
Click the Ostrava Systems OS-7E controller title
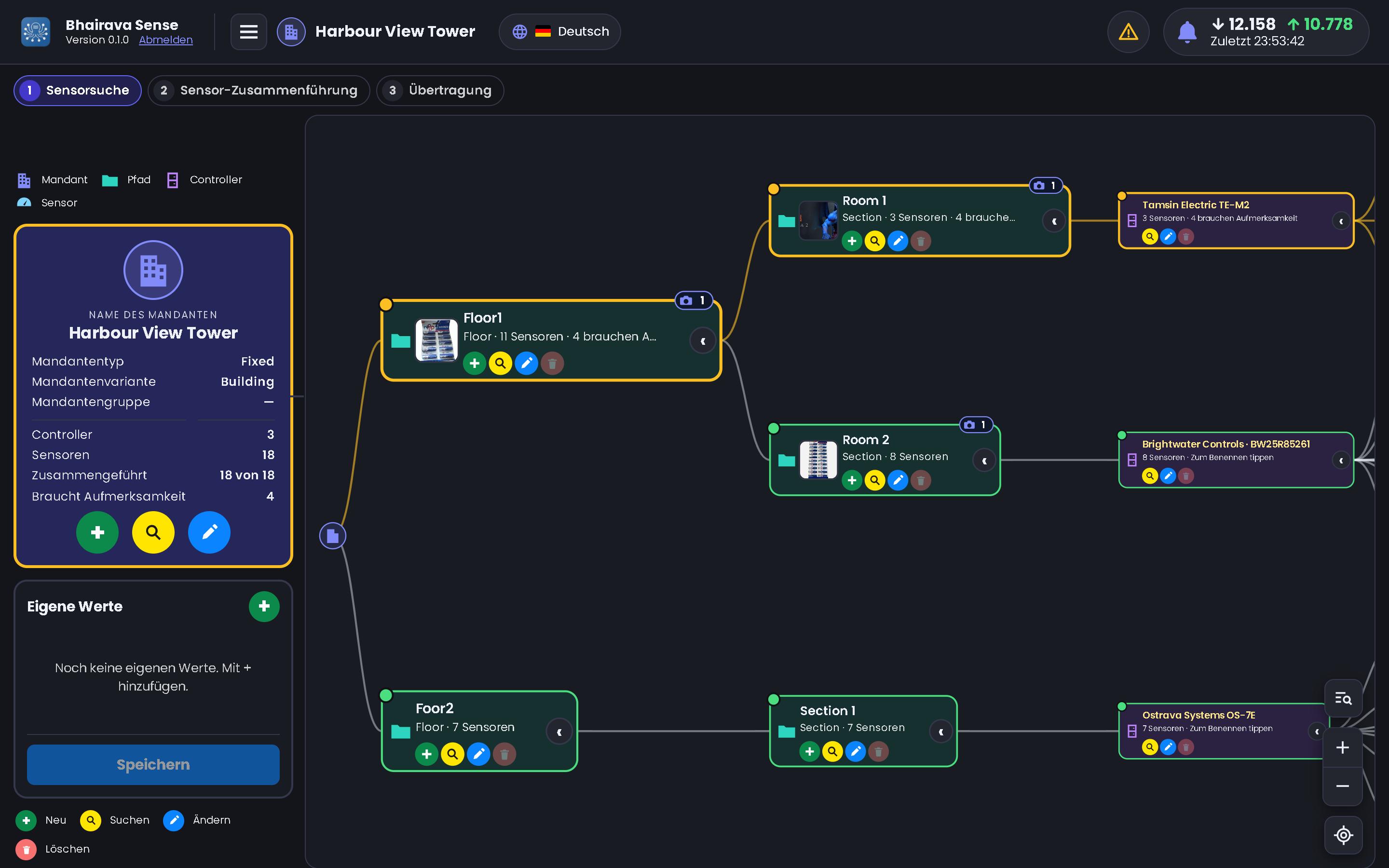tap(1198, 715)
